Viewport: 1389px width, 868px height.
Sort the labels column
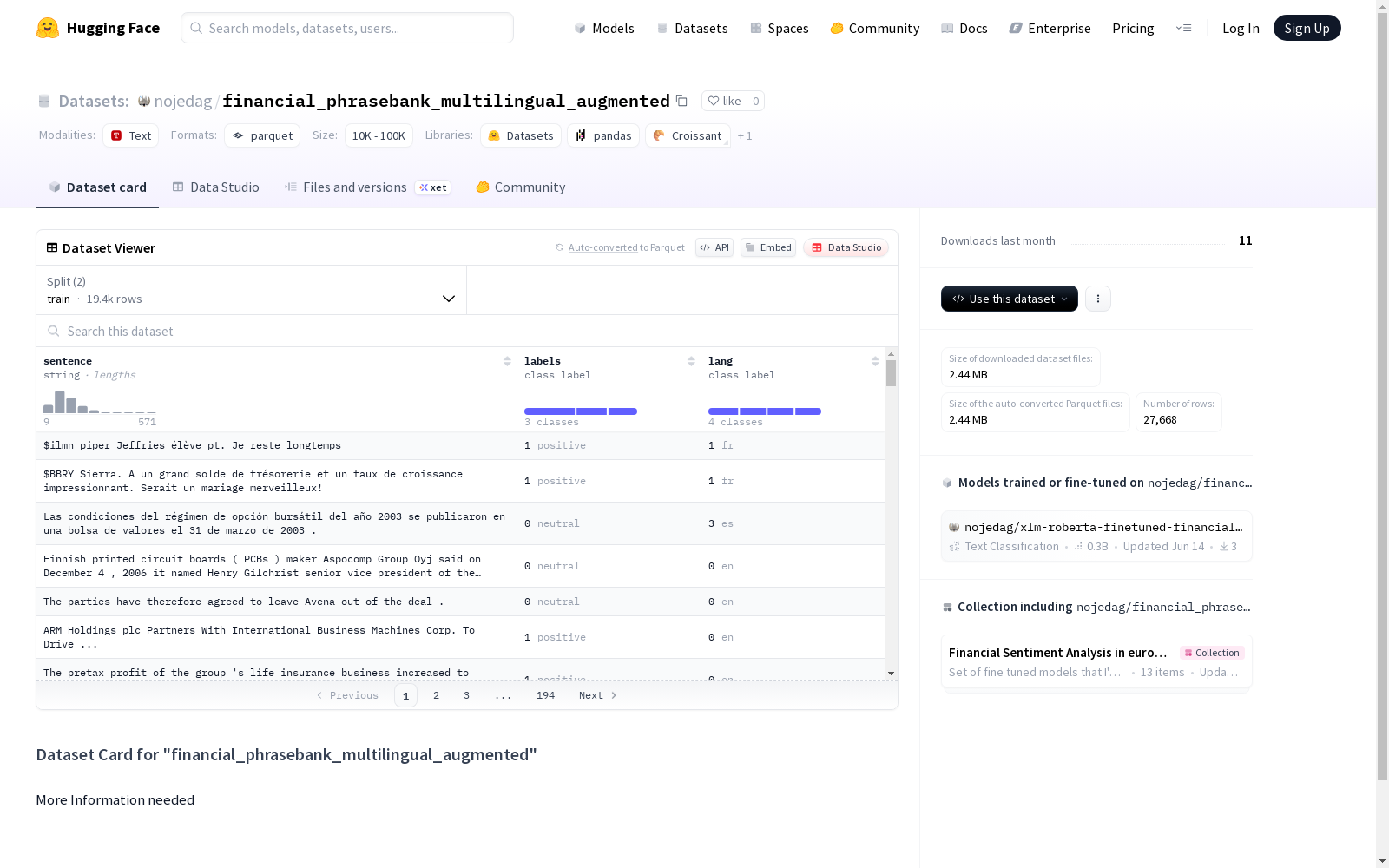coord(691,361)
